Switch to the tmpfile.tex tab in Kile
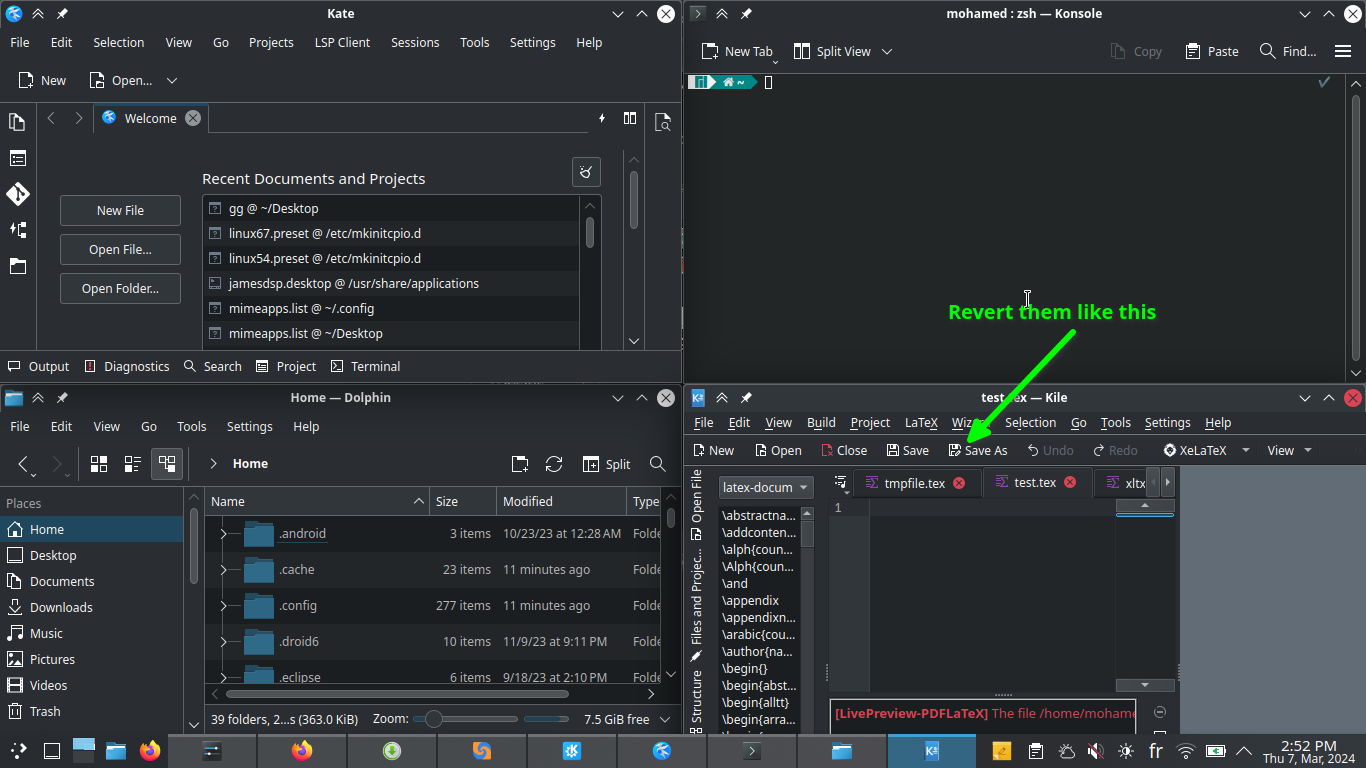 tap(913, 483)
